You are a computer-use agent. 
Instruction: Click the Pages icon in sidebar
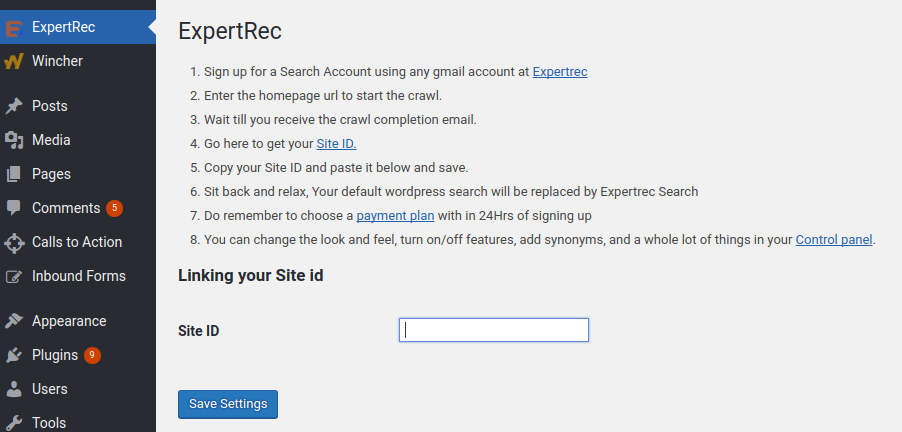coord(14,174)
